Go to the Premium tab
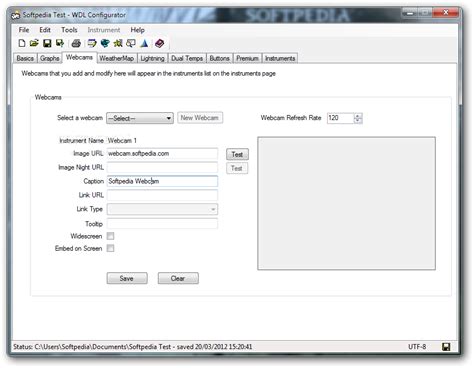The height and width of the screenshot is (368, 474). coord(247,58)
